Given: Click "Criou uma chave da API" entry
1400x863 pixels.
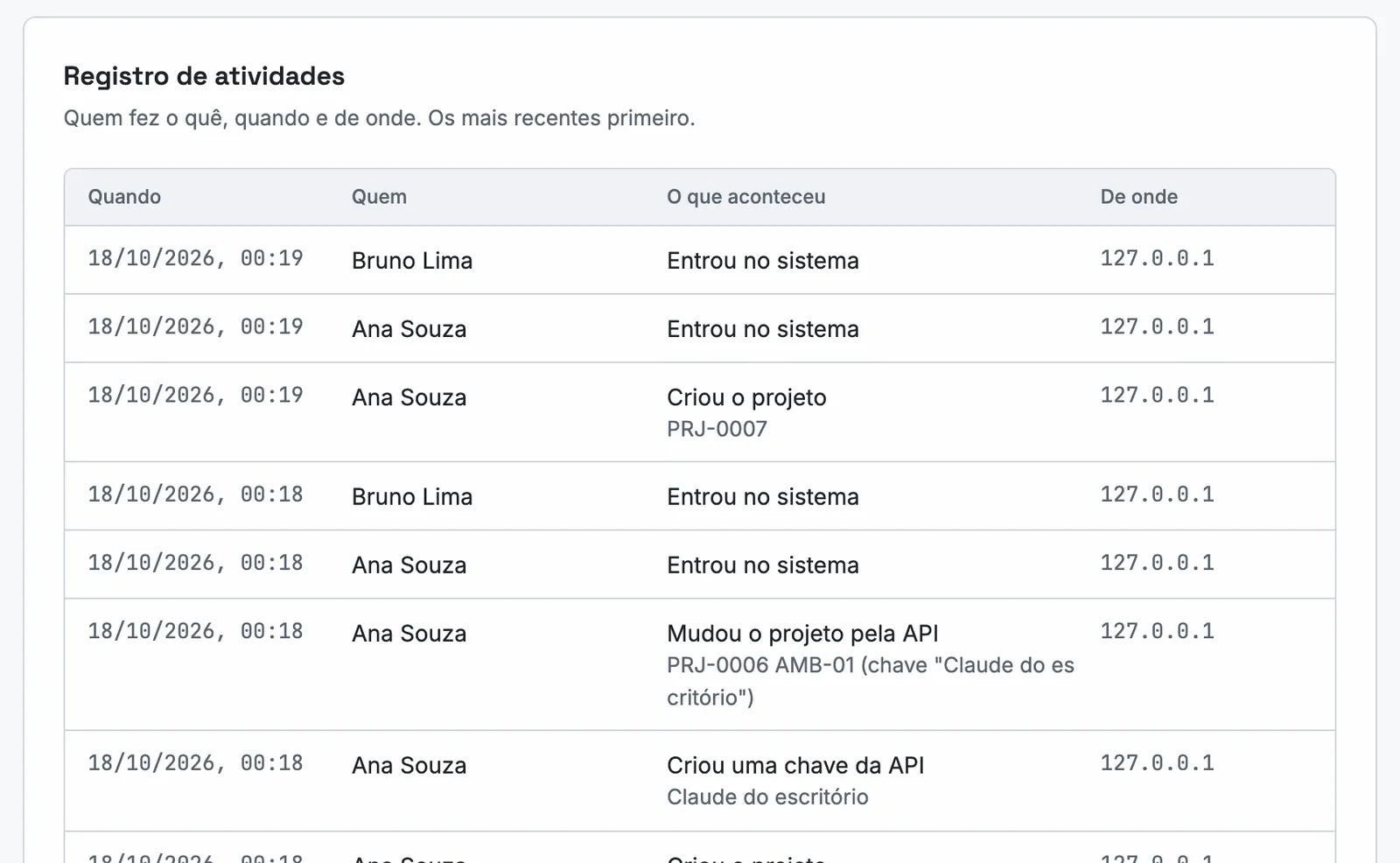Looking at the screenshot, I should (x=795, y=766).
